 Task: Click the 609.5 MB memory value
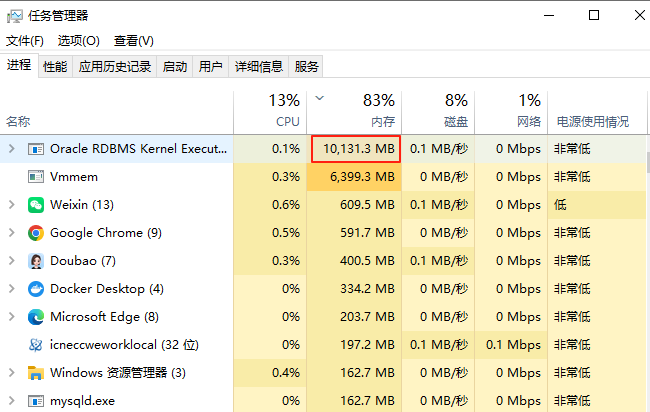coord(367,205)
